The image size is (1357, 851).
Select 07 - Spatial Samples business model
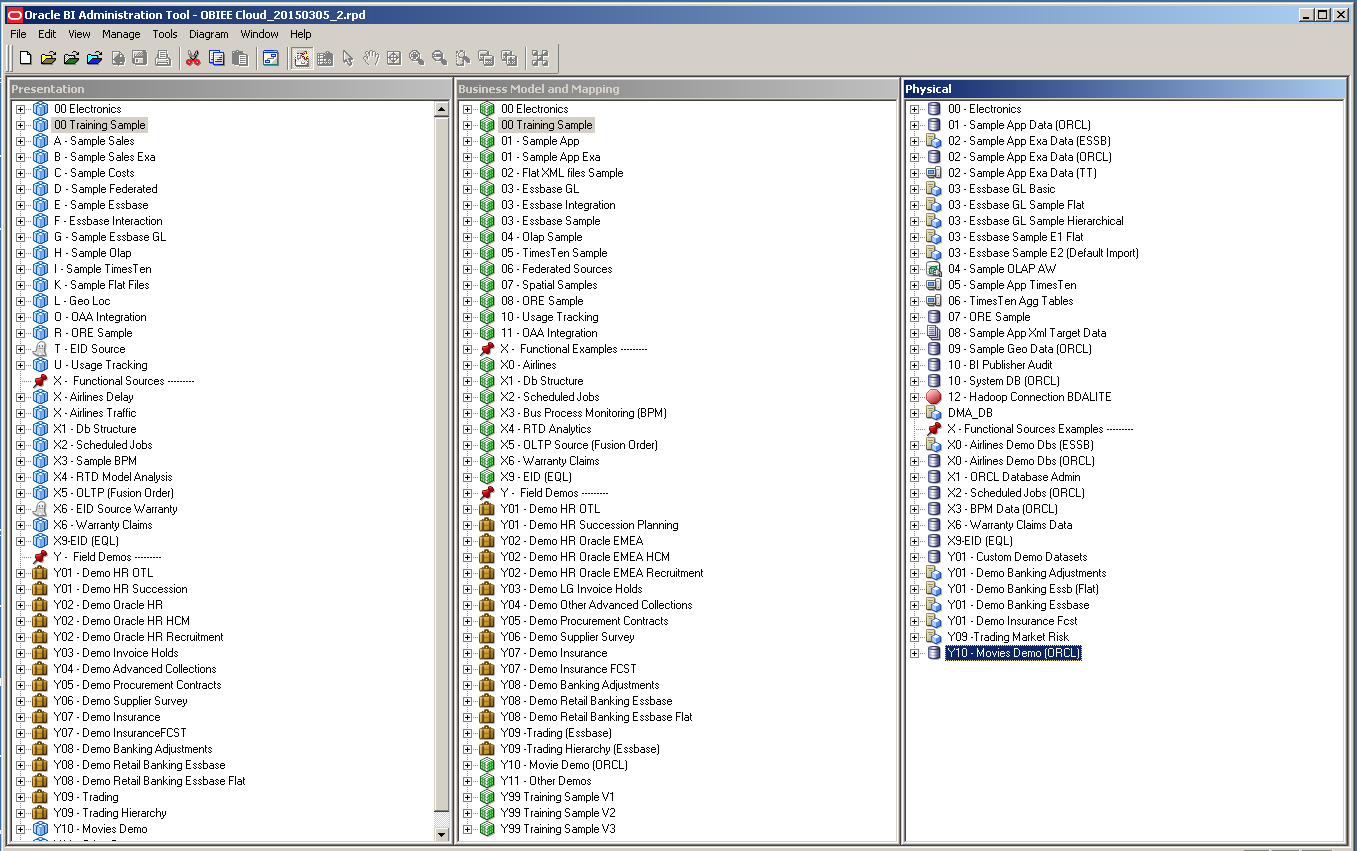(x=549, y=285)
